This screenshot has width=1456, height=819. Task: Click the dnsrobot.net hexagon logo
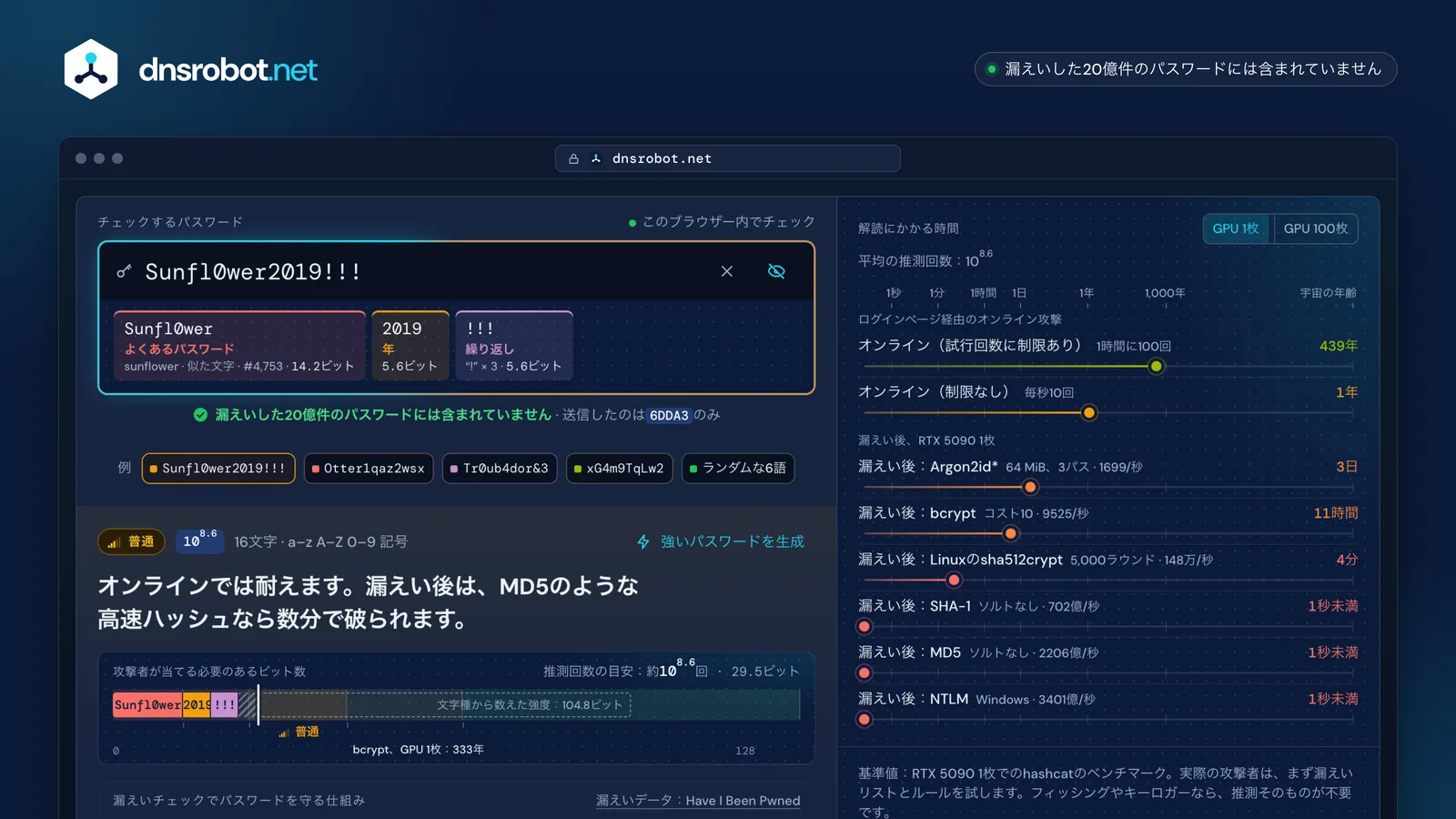tap(91, 69)
